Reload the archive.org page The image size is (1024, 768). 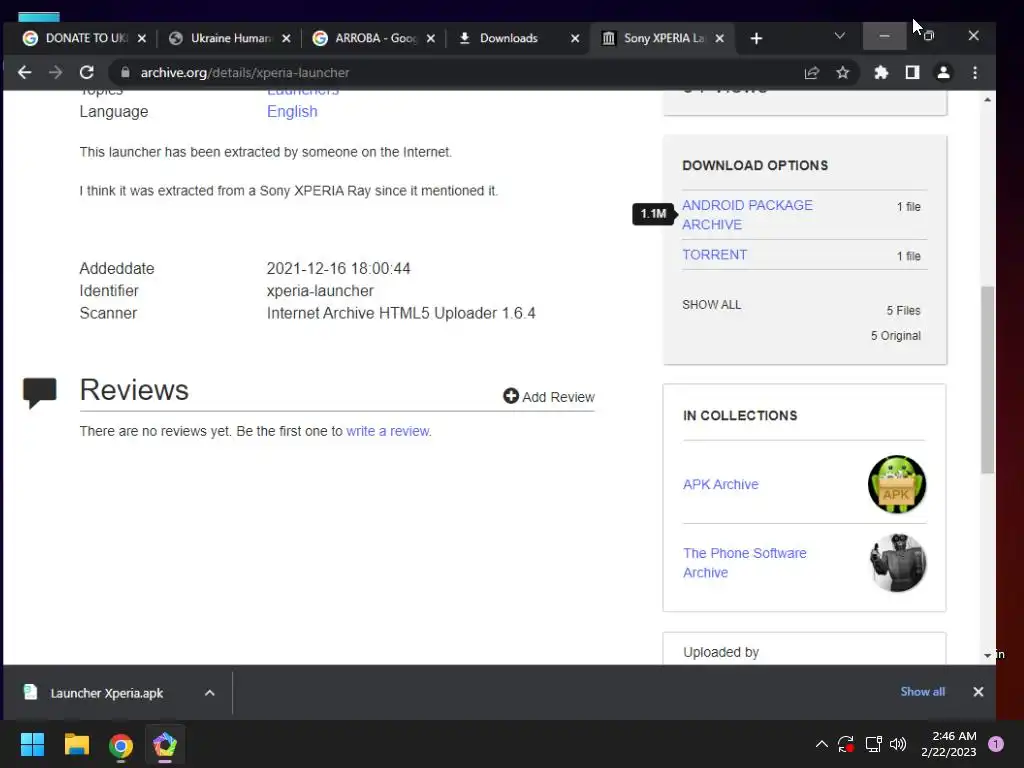click(86, 72)
